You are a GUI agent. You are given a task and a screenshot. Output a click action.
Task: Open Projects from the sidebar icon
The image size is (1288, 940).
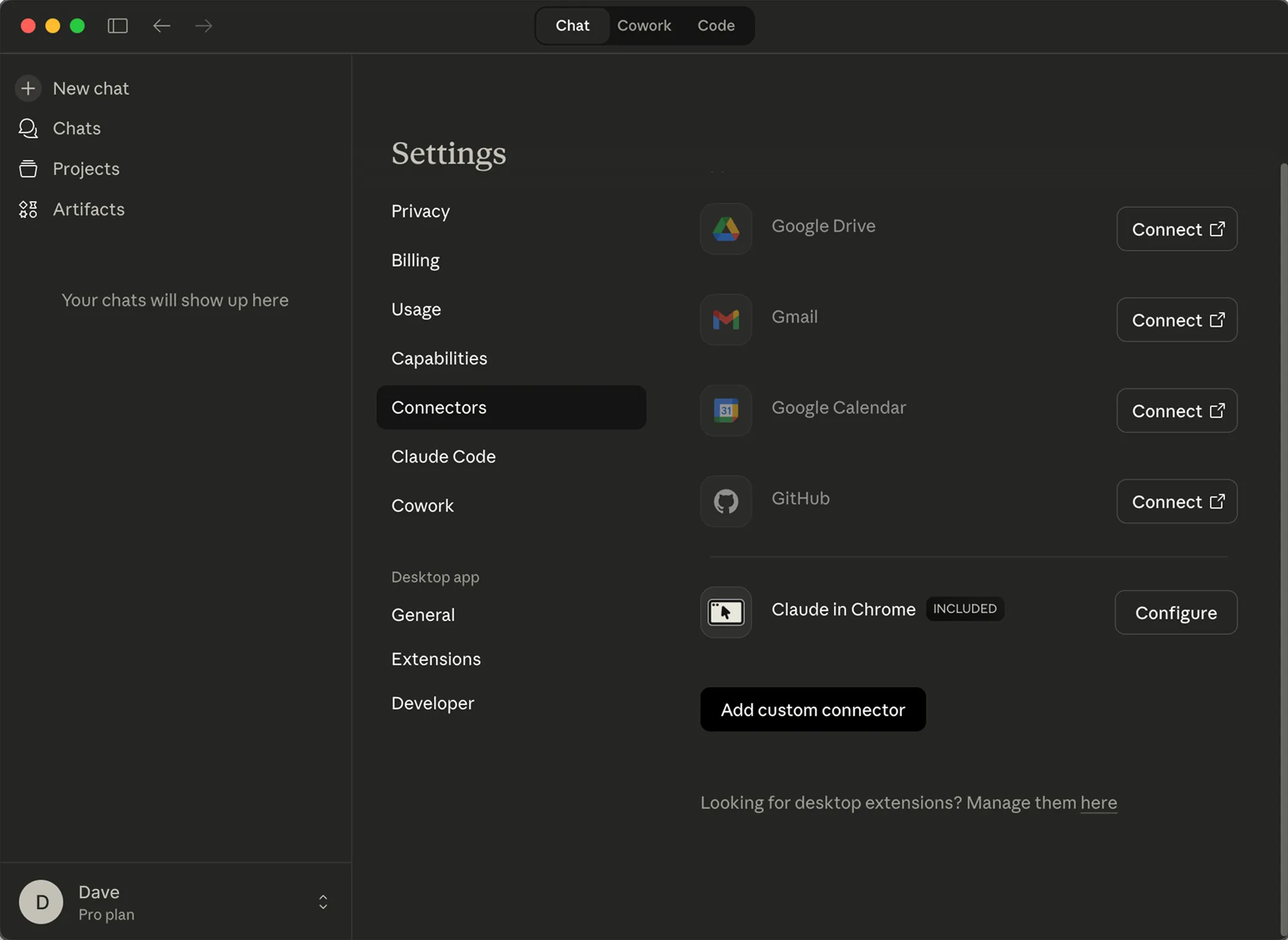click(x=28, y=169)
